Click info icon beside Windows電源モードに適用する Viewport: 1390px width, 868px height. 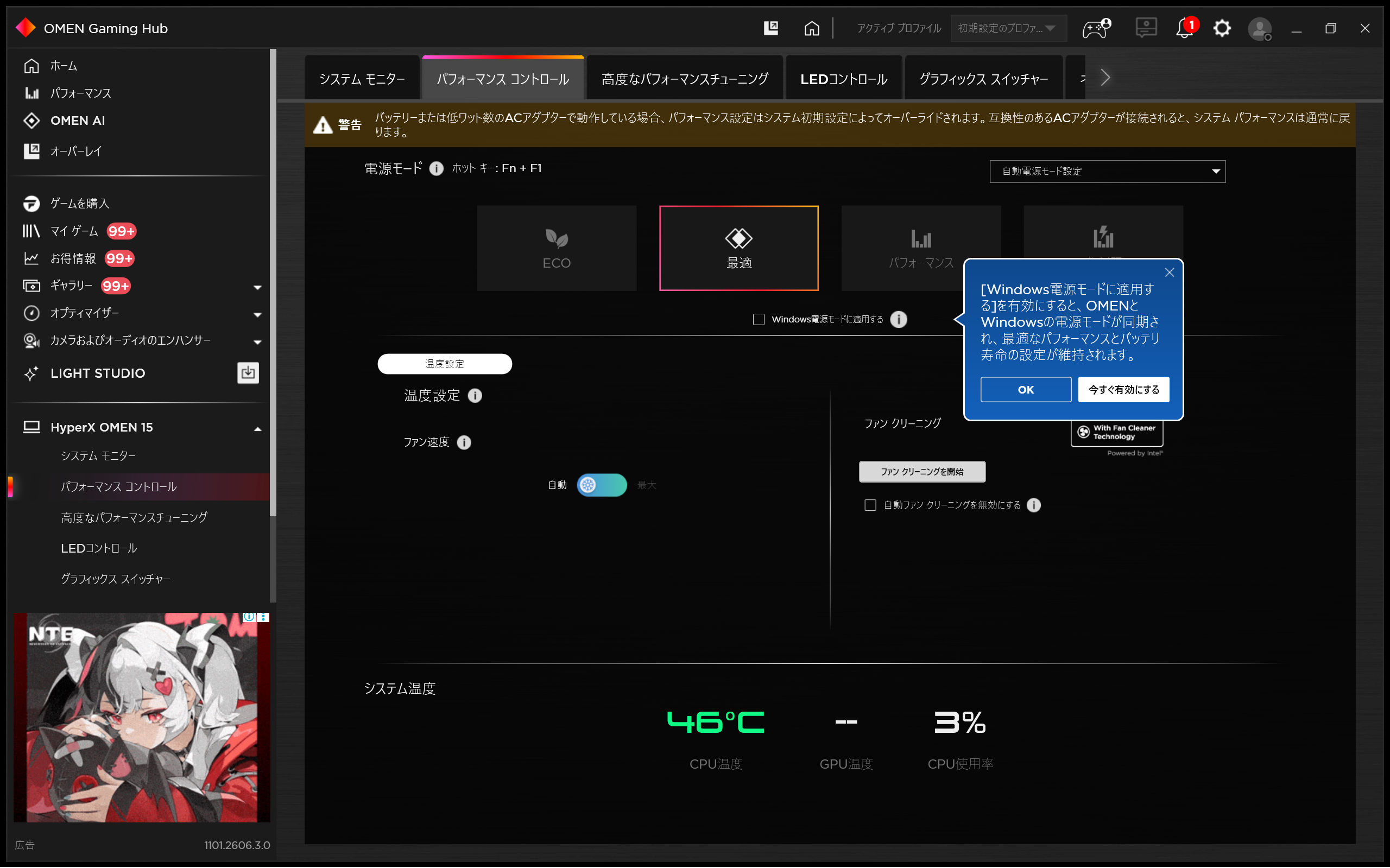click(899, 319)
